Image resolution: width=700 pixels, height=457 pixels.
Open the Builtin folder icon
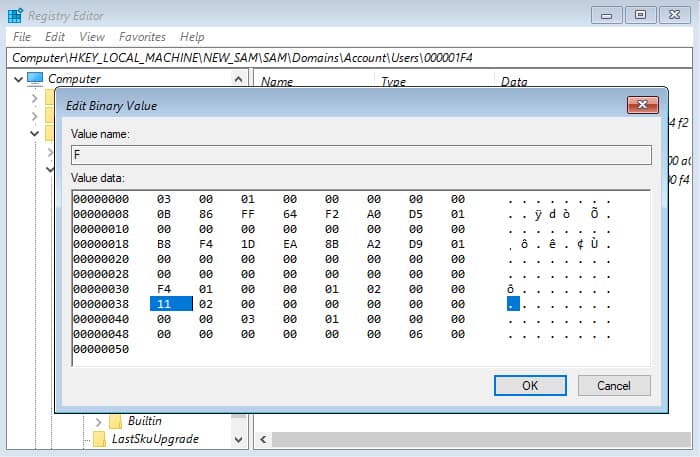(x=116, y=421)
